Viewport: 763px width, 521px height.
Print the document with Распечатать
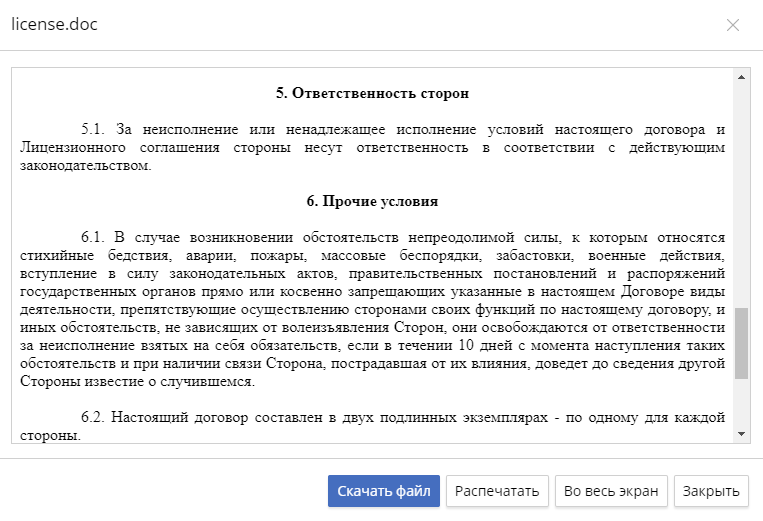pyautogui.click(x=497, y=491)
